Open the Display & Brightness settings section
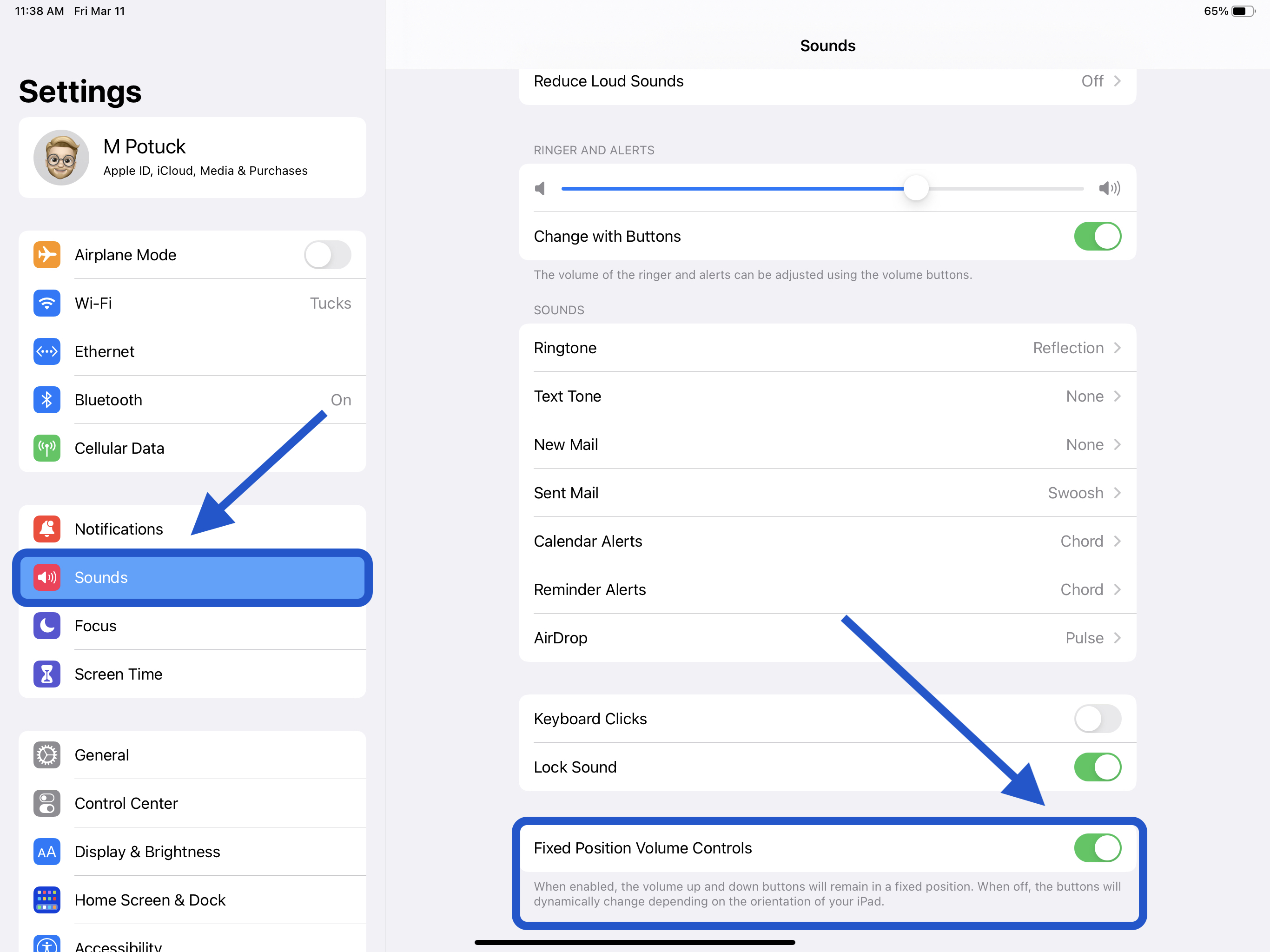Image resolution: width=1270 pixels, height=952 pixels. tap(192, 852)
